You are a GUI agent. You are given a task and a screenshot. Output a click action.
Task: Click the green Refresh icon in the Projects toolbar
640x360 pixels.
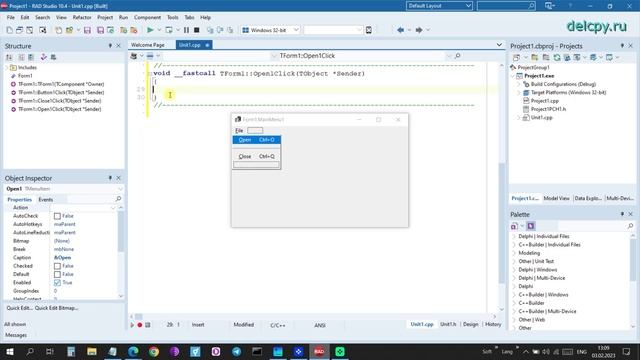pyautogui.click(x=557, y=58)
